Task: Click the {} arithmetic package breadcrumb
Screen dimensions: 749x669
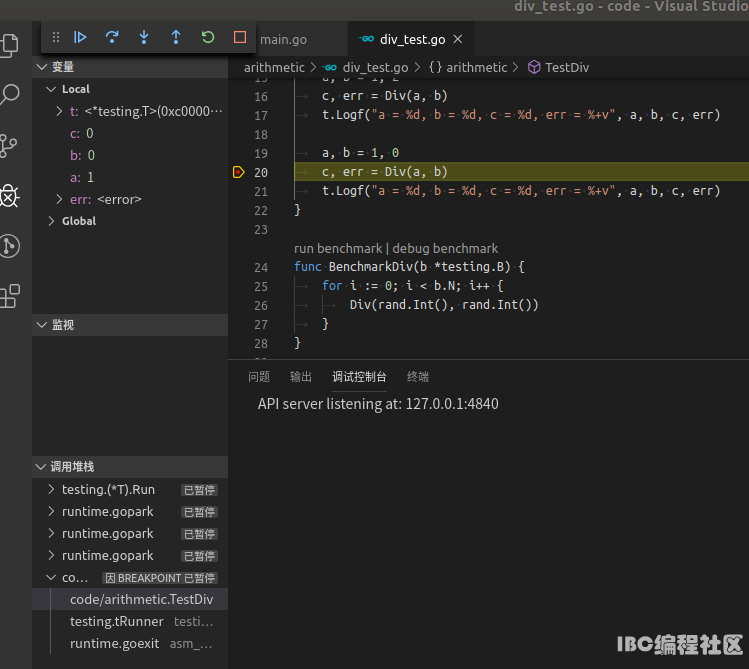Action: point(468,67)
